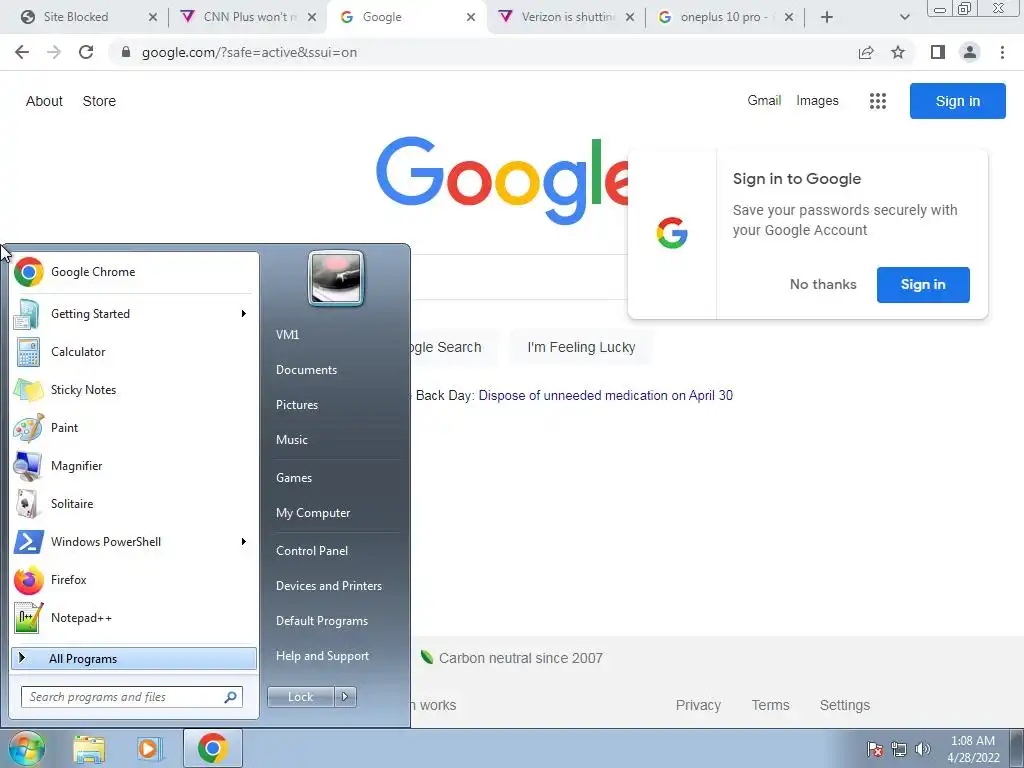Toggle the Chrome side panel
Image resolution: width=1024 pixels, height=768 pixels.
(938, 52)
